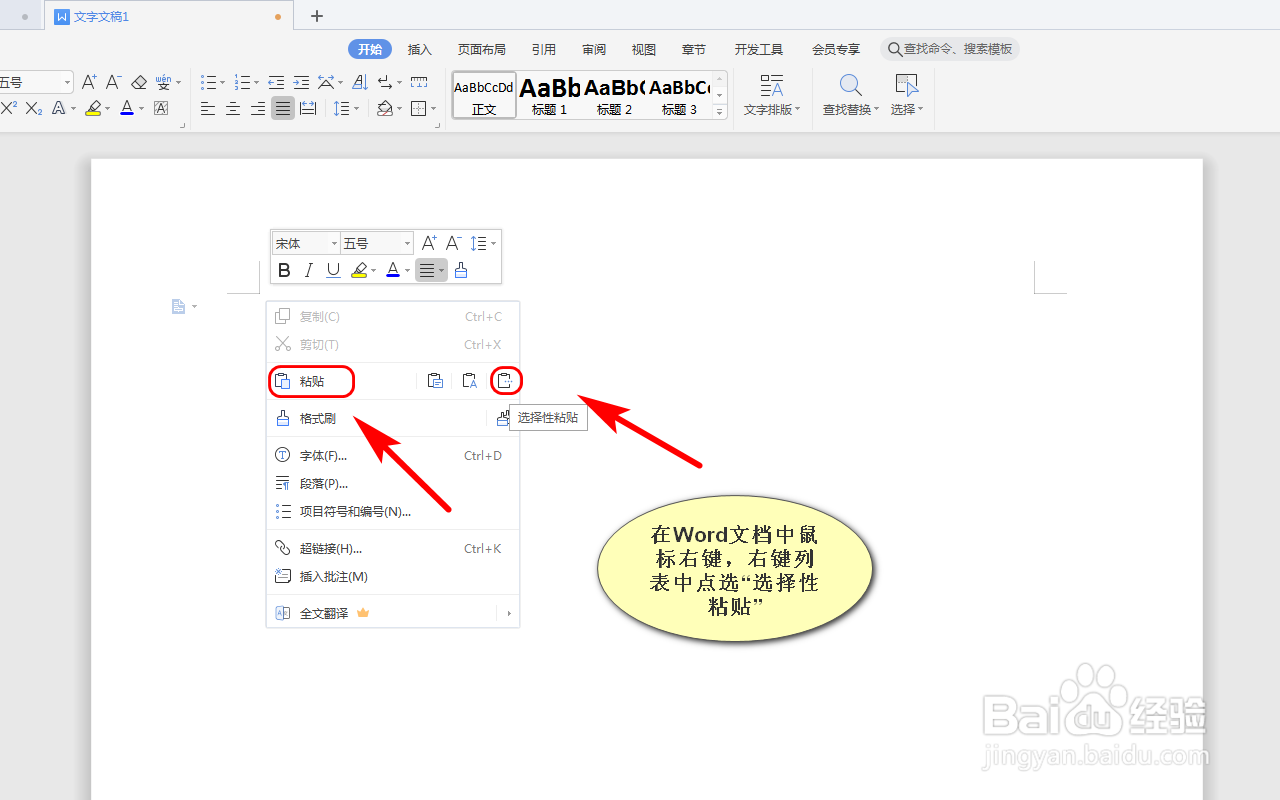Viewport: 1280px width, 800px height.
Task: Apply ribbon blue font color
Action: (127, 108)
